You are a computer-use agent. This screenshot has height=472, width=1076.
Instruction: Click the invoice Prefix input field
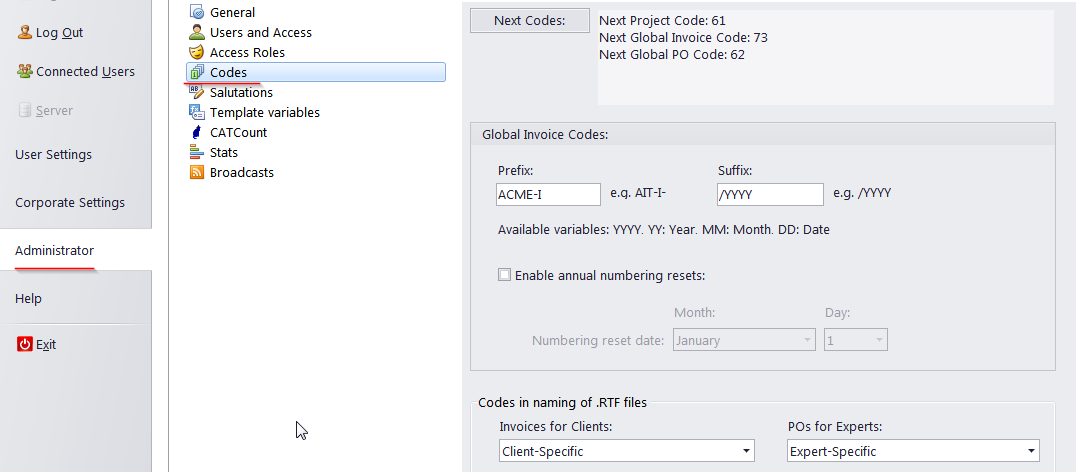click(548, 194)
